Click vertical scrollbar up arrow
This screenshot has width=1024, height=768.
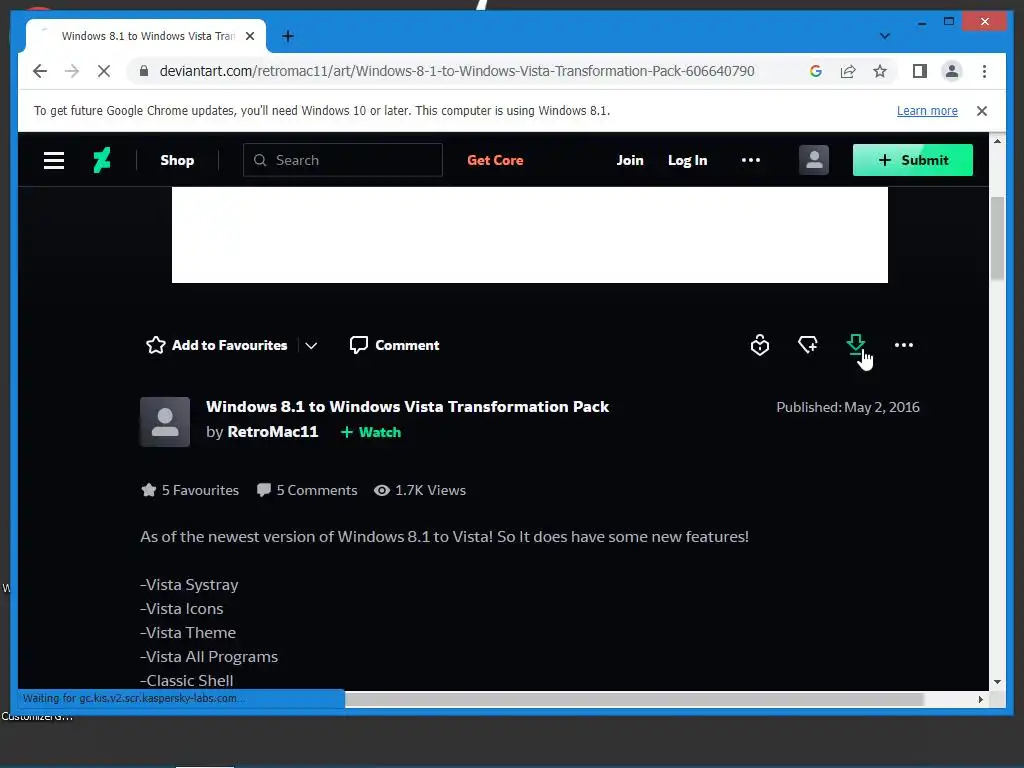[997, 141]
